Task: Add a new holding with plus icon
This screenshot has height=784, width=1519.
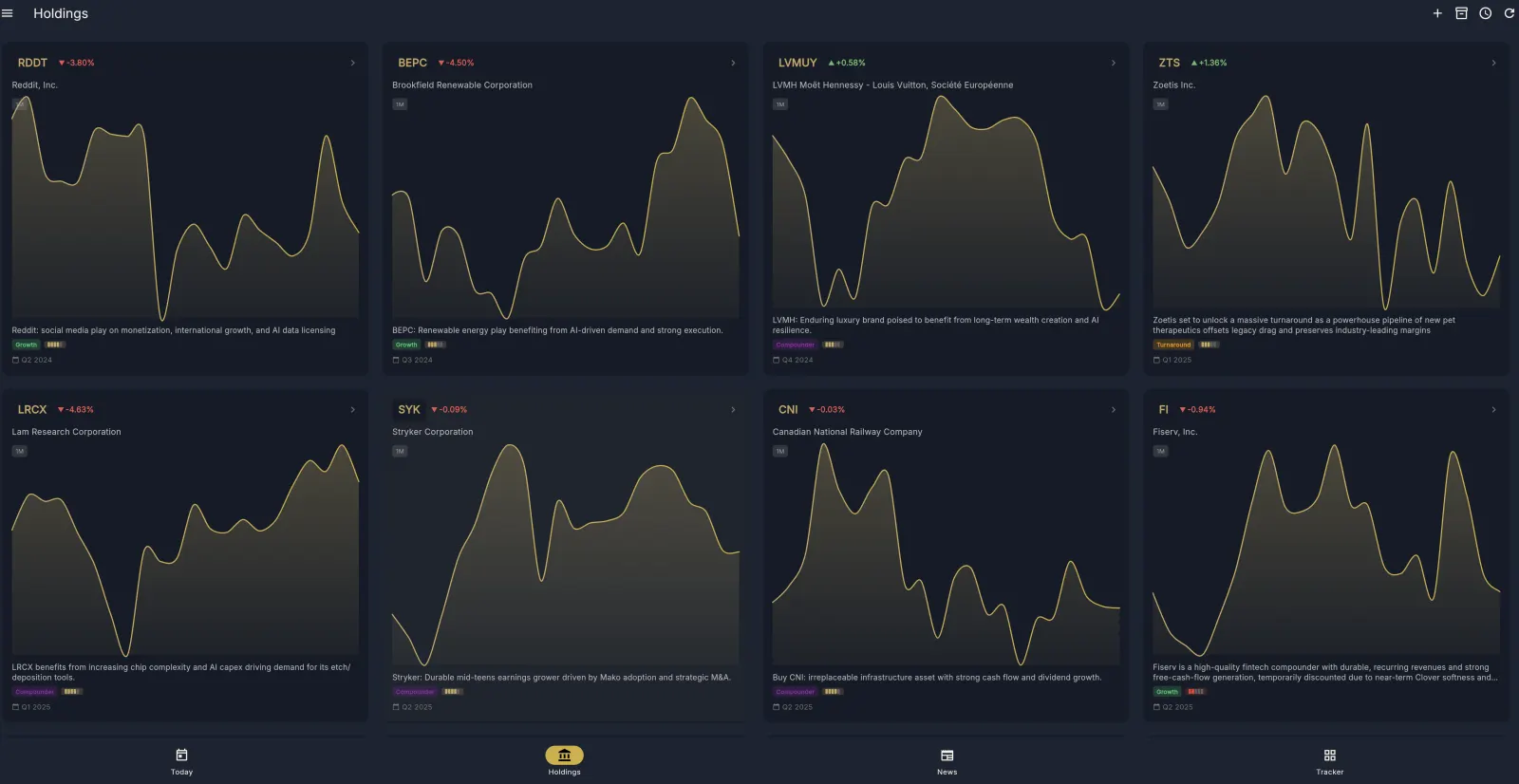Action: [1437, 13]
